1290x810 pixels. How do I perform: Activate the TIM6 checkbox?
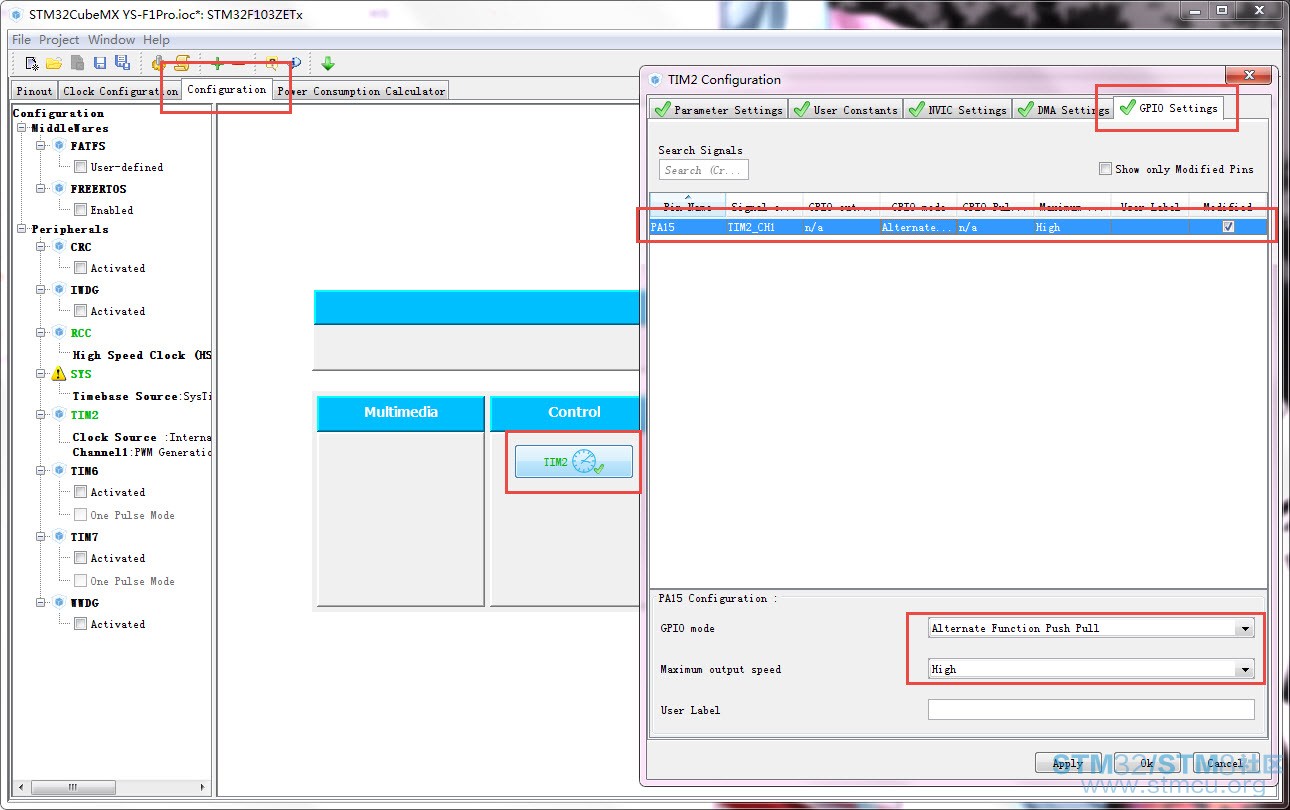80,492
